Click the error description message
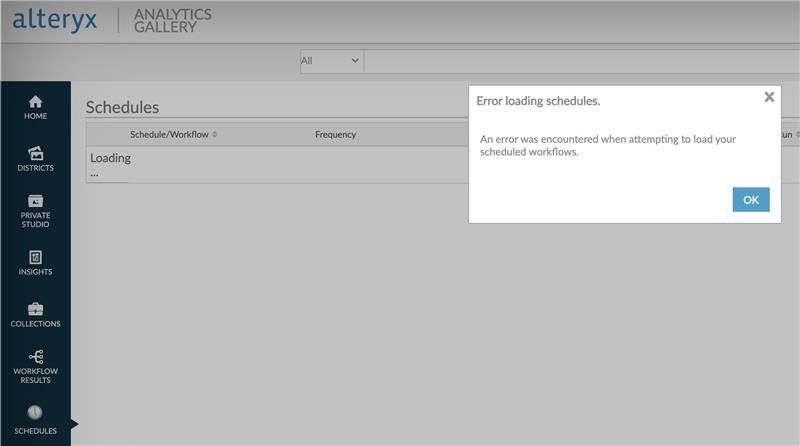The image size is (800, 446). (x=608, y=145)
